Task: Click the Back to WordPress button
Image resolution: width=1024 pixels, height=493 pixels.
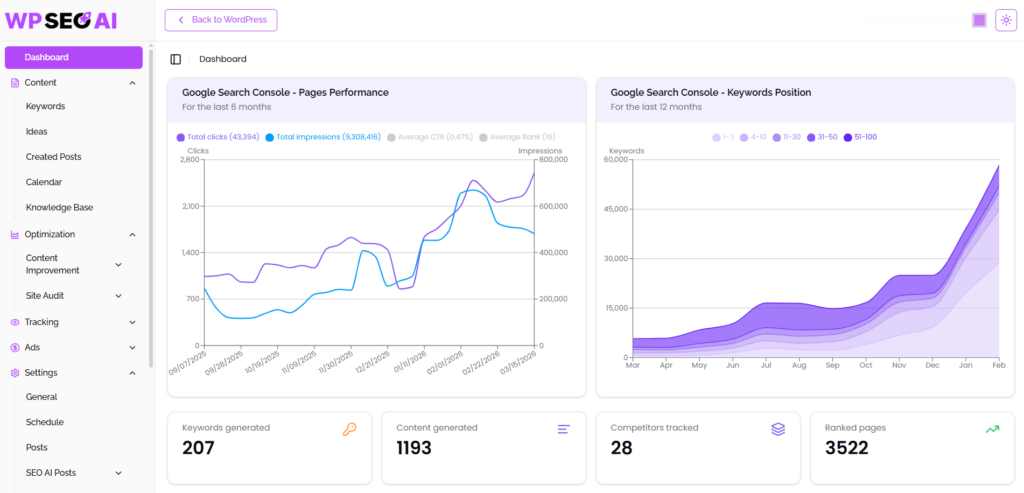Action: pos(221,20)
